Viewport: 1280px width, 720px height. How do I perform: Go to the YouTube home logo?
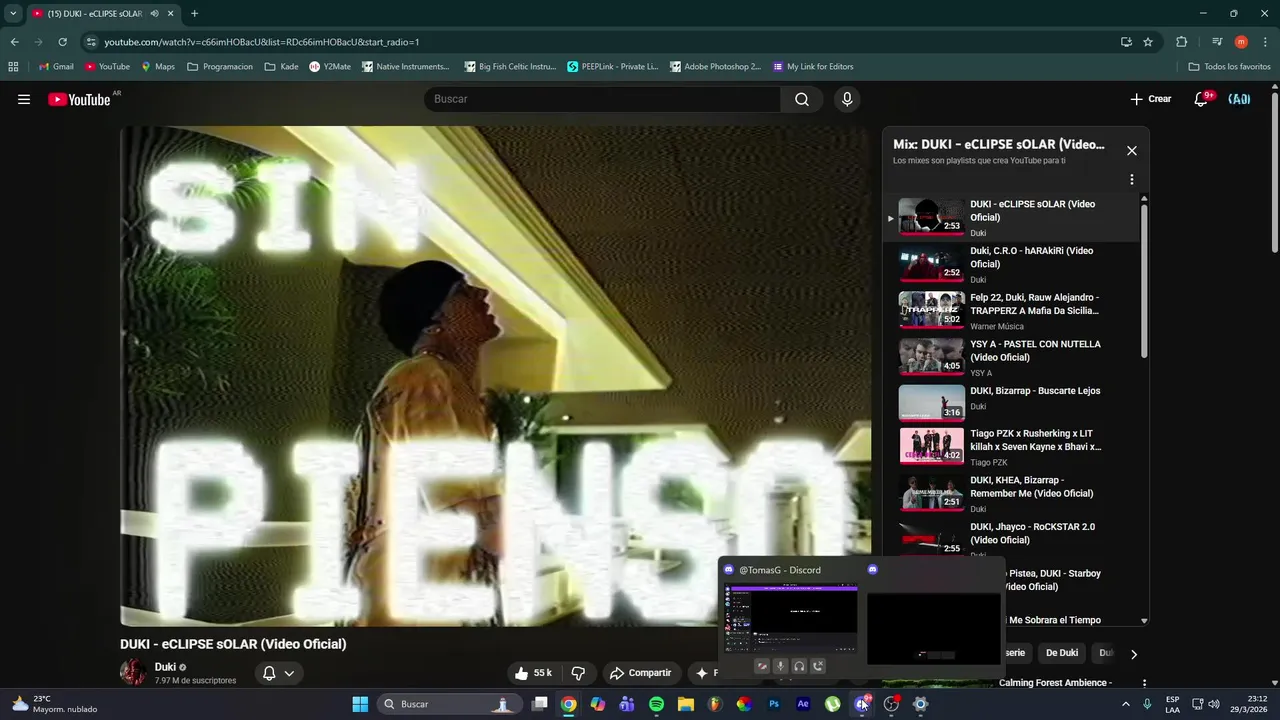[x=79, y=99]
